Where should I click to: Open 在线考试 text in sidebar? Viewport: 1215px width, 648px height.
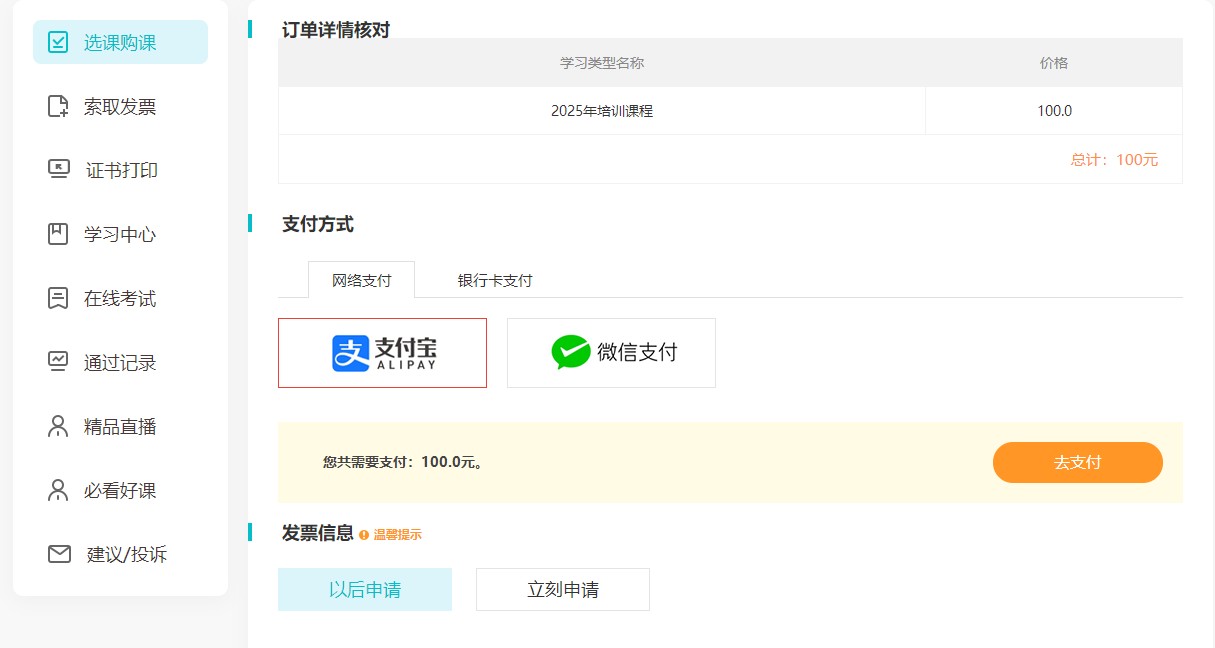point(120,298)
